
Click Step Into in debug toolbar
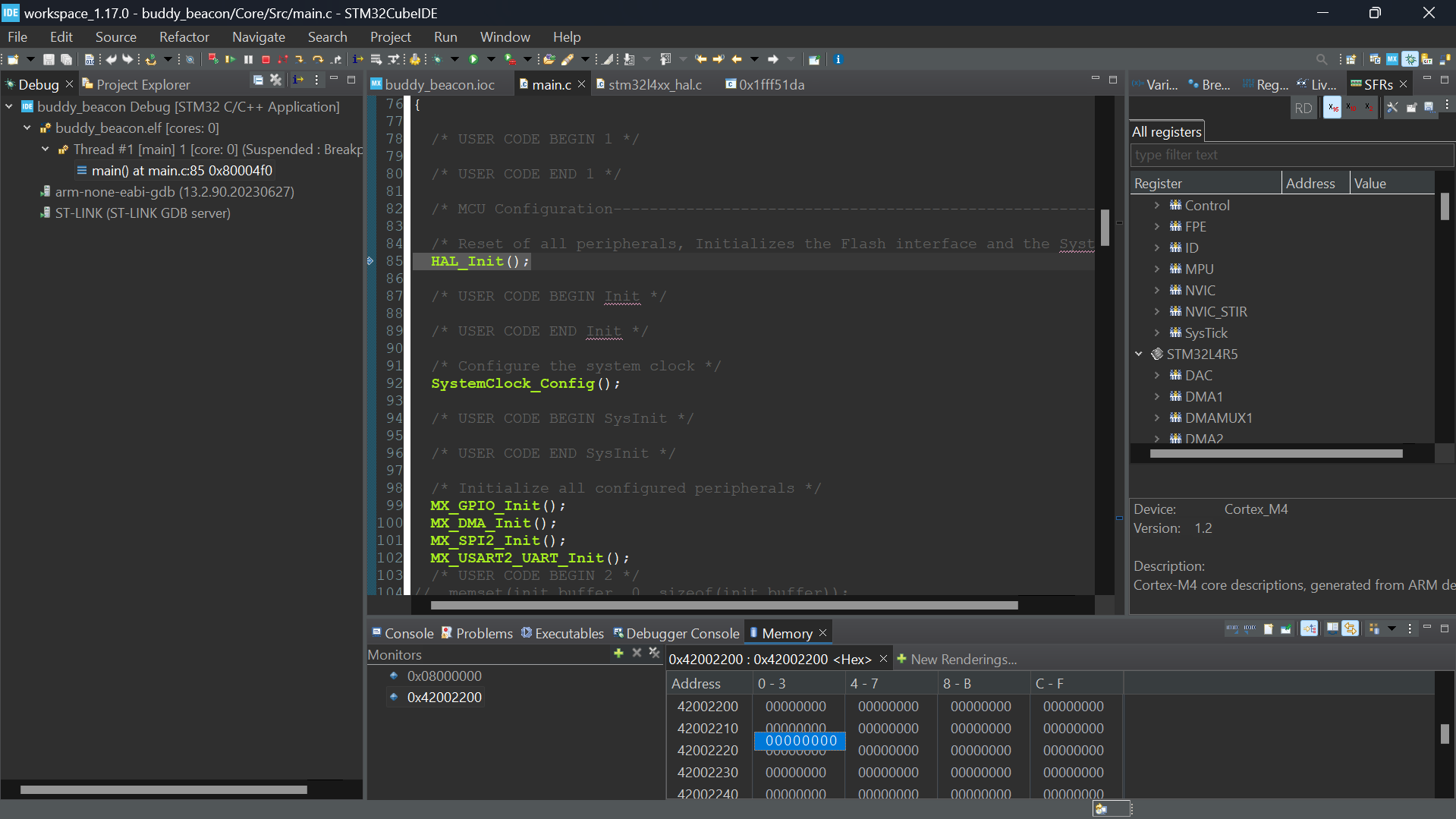point(300,59)
